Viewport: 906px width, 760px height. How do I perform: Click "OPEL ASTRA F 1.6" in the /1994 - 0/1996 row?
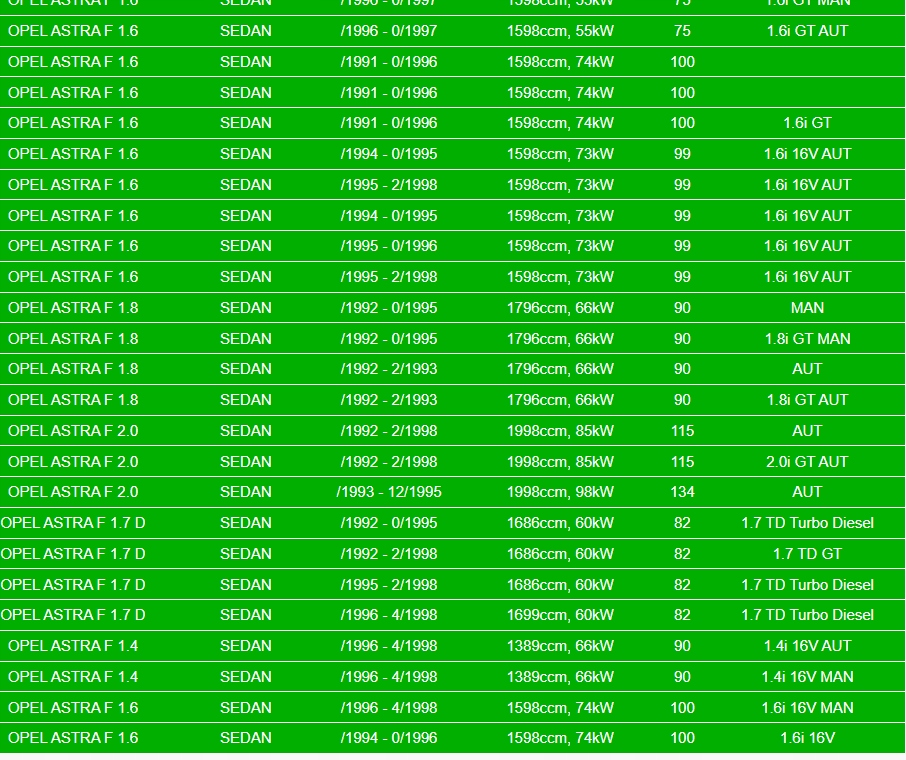click(x=73, y=737)
